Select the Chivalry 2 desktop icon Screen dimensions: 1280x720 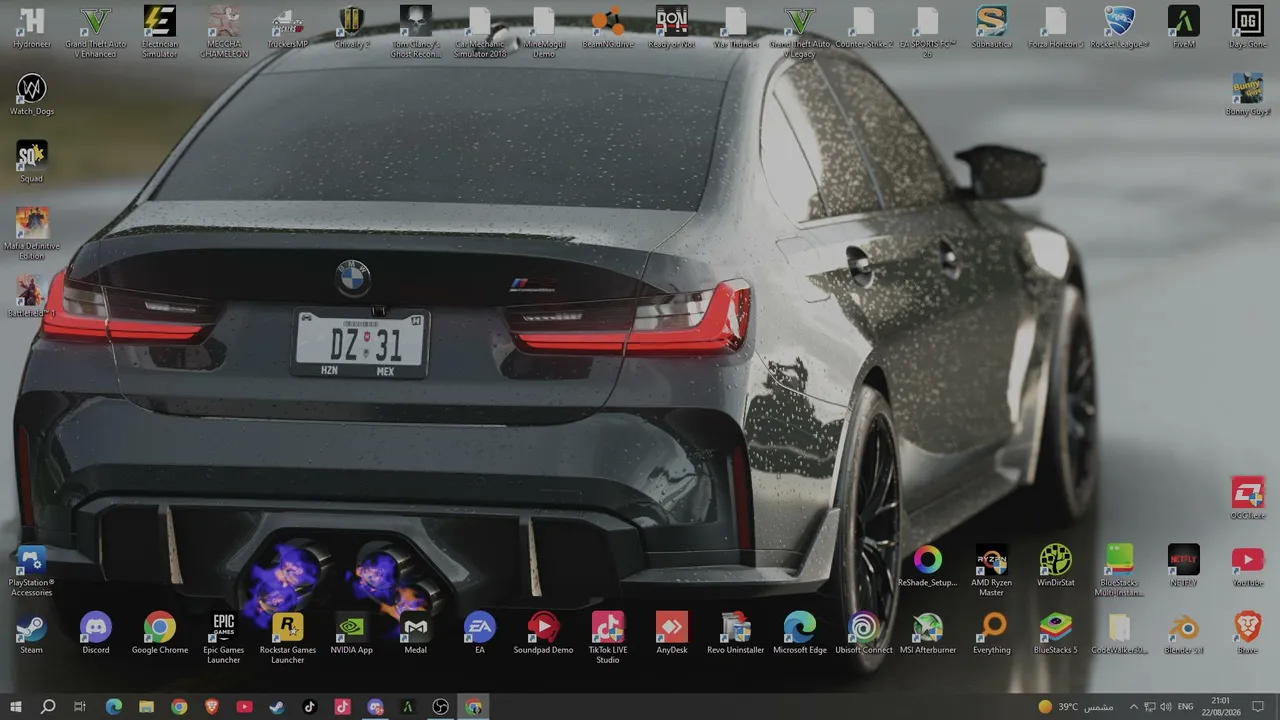tap(352, 28)
